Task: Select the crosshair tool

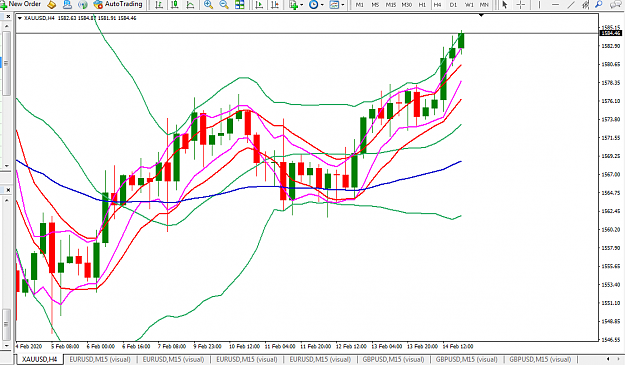Action: (521, 5)
